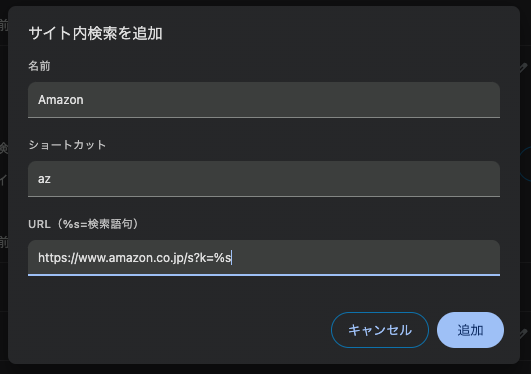Place cursor on the word Amazon
531x374 pixels.
coord(61,100)
